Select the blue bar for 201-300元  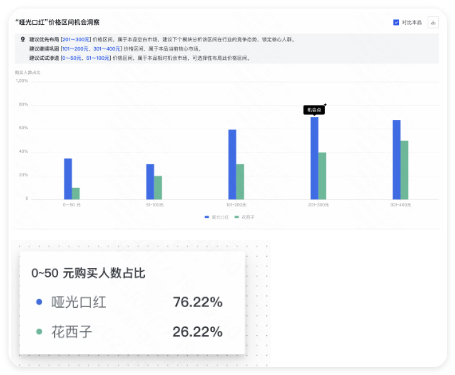[314, 158]
